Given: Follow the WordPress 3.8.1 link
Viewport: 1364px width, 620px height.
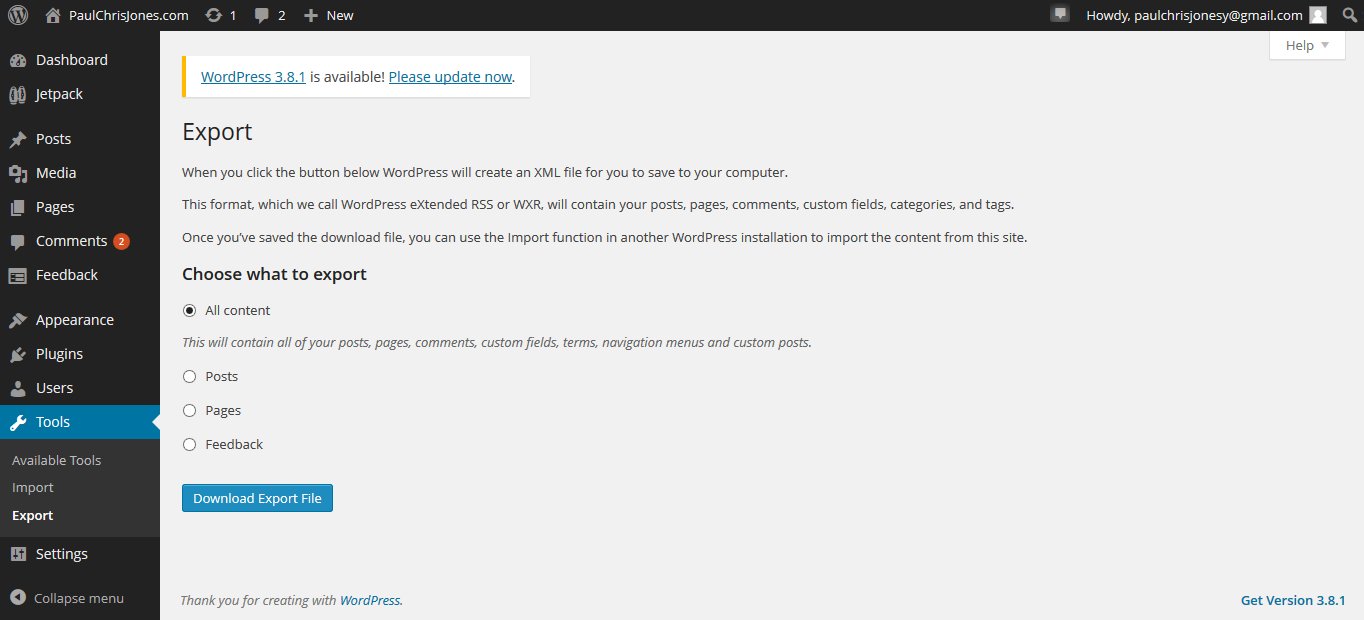Looking at the screenshot, I should (253, 76).
